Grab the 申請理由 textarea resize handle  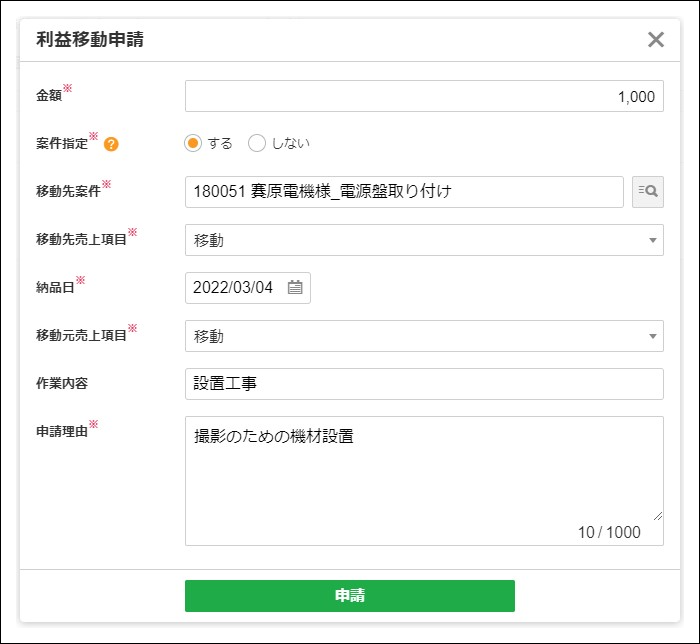pyautogui.click(x=657, y=515)
